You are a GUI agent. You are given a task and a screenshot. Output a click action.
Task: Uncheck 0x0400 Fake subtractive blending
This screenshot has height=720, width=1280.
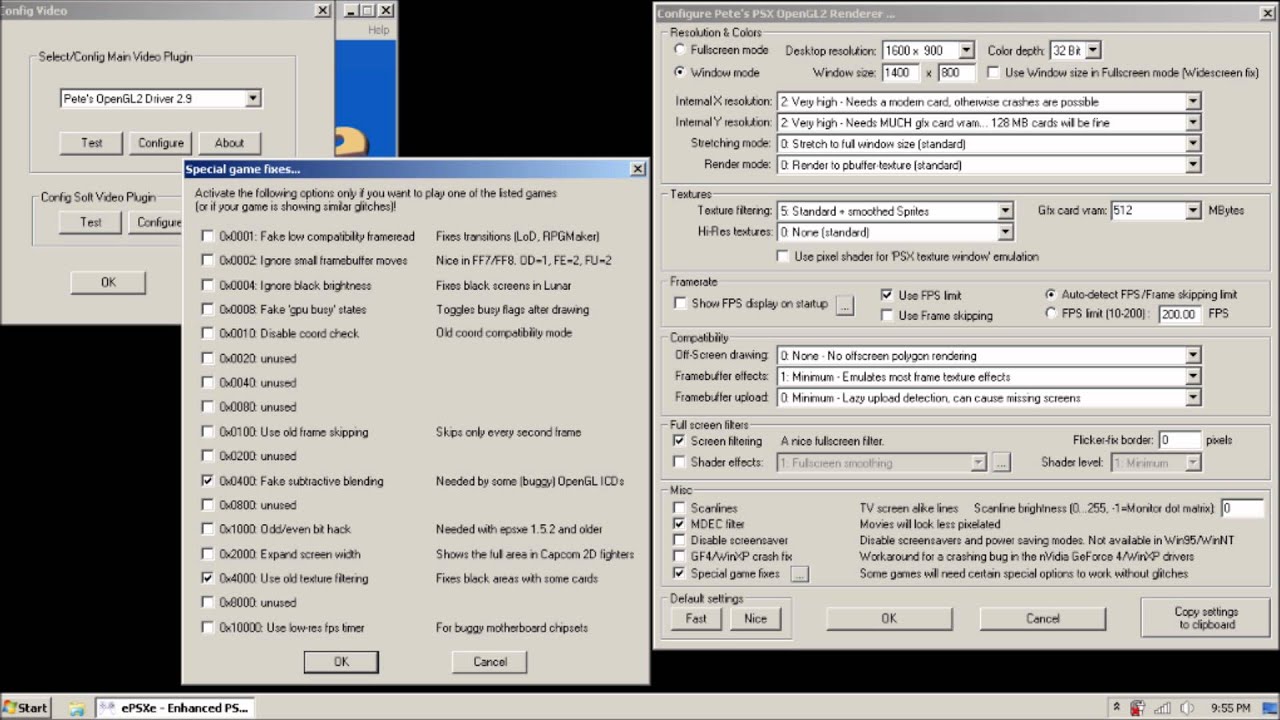click(208, 481)
